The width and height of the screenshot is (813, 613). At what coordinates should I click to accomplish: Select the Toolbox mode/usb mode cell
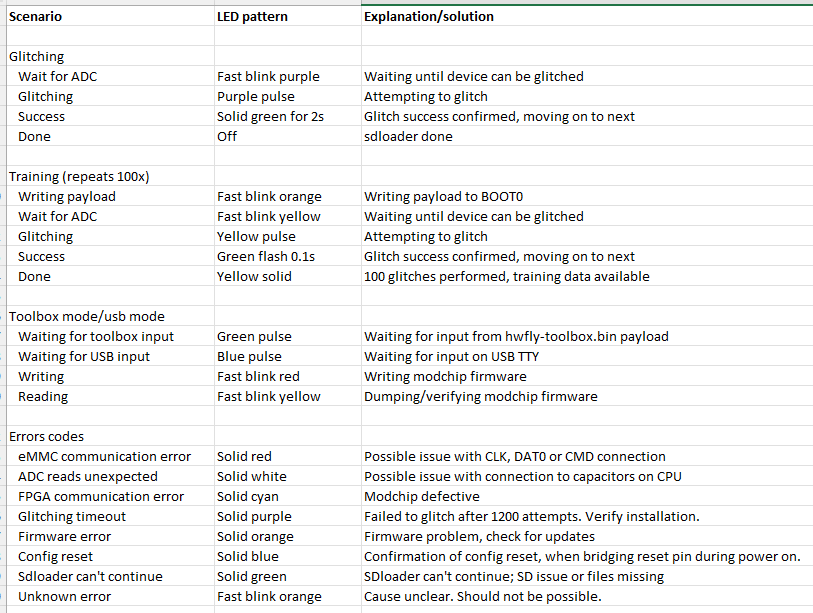coord(110,316)
